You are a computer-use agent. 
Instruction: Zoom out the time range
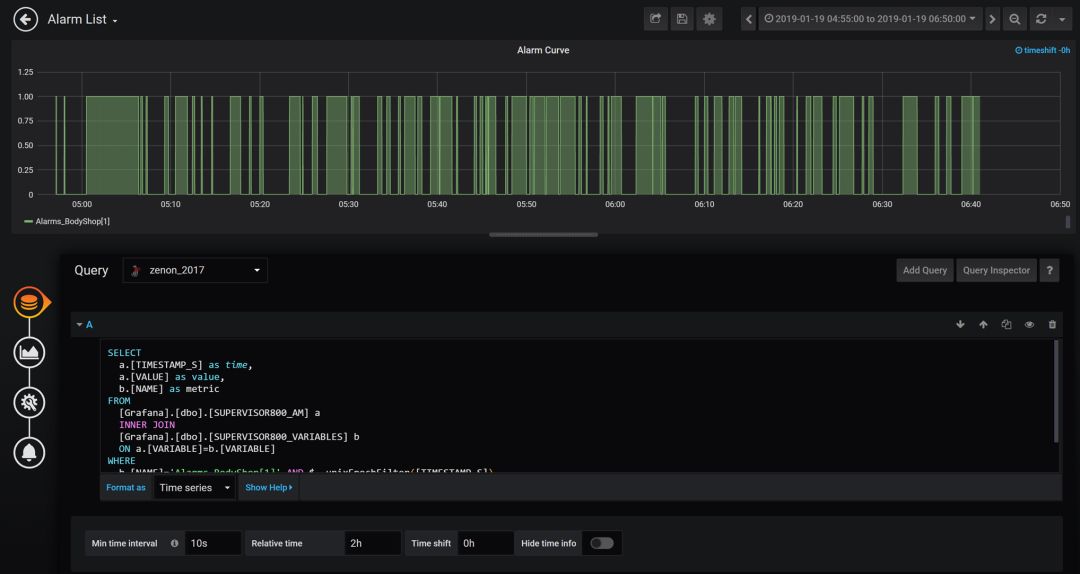tap(1015, 19)
